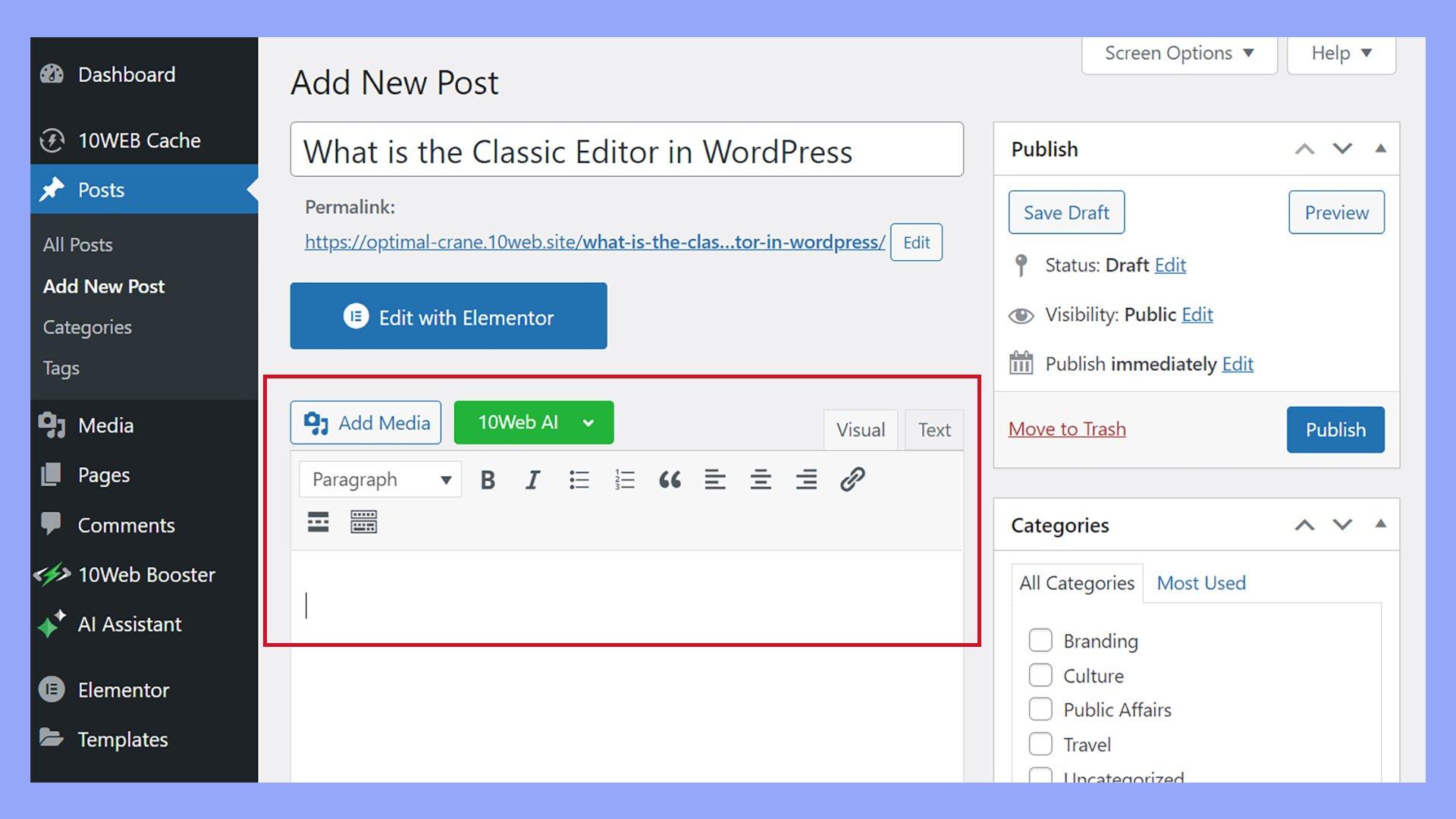Click the insert link icon
Image resolution: width=1456 pixels, height=819 pixels.
pyautogui.click(x=852, y=479)
